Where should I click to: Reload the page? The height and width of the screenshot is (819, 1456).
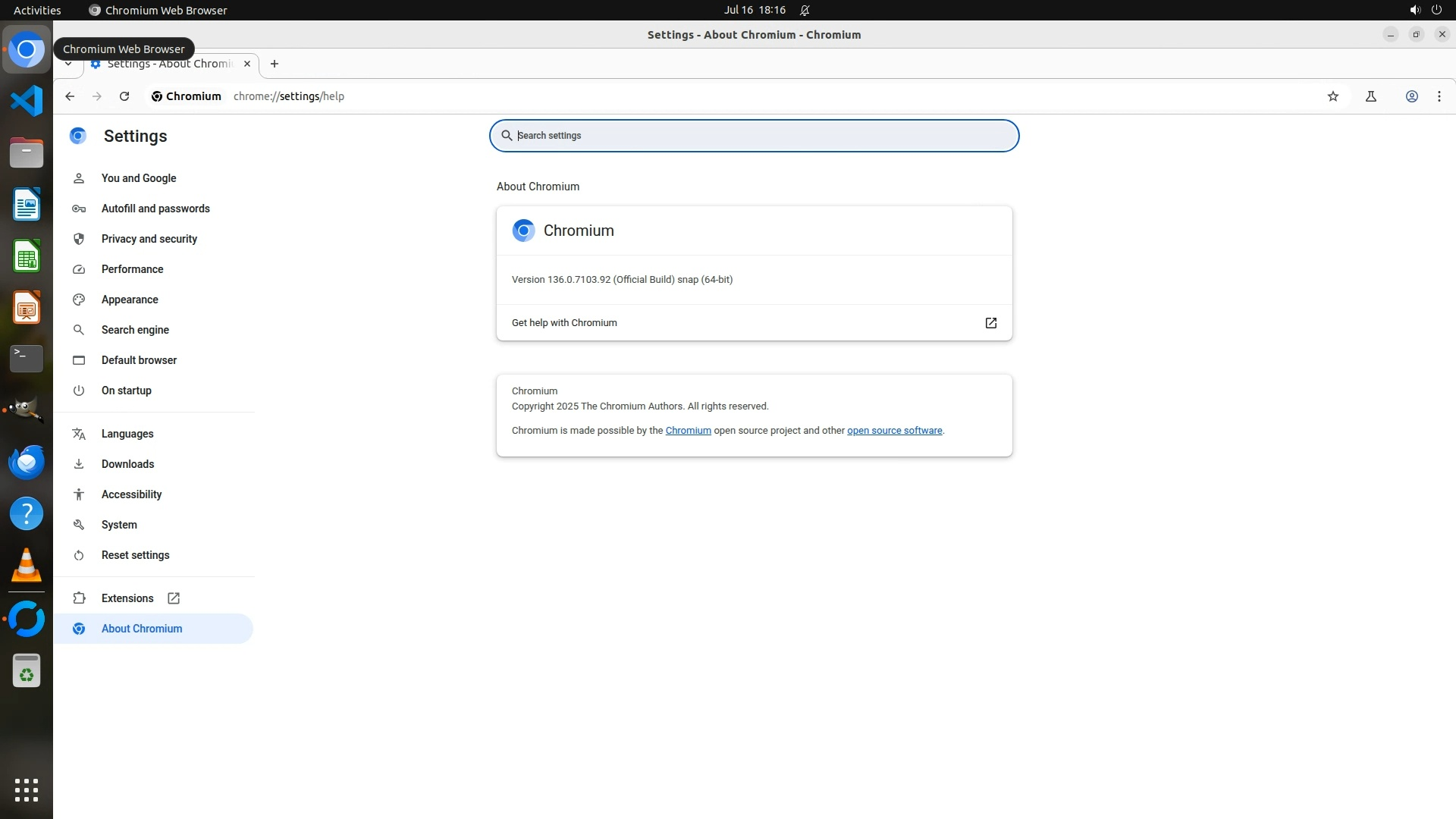pyautogui.click(x=124, y=96)
